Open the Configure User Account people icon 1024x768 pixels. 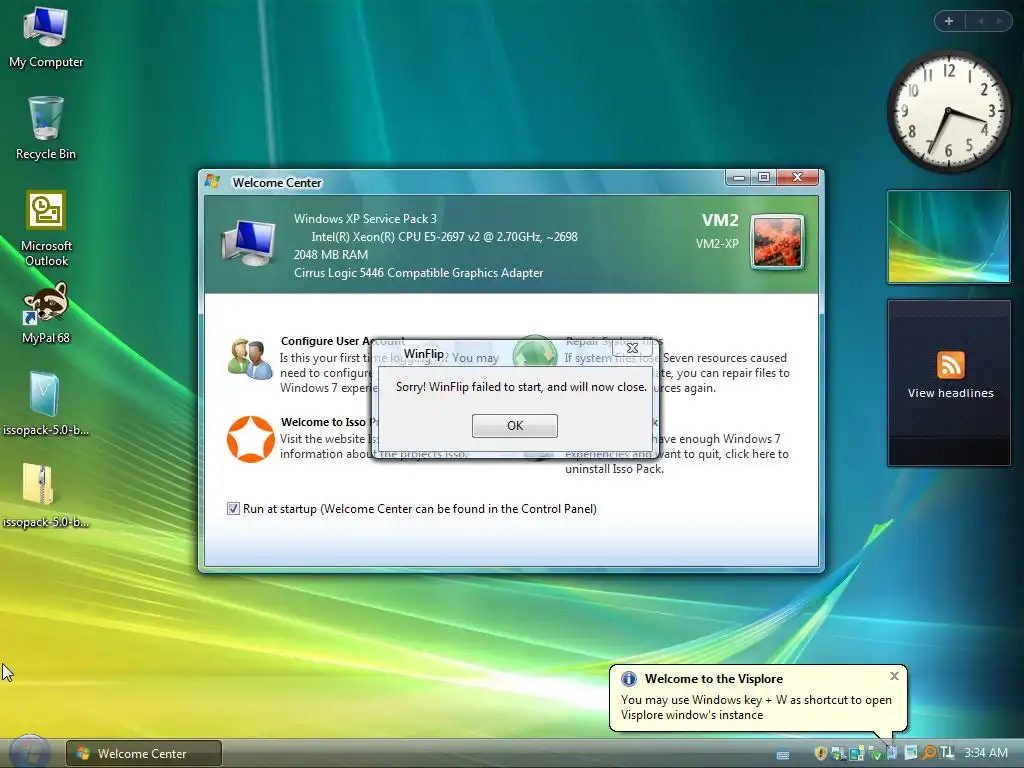[x=250, y=359]
